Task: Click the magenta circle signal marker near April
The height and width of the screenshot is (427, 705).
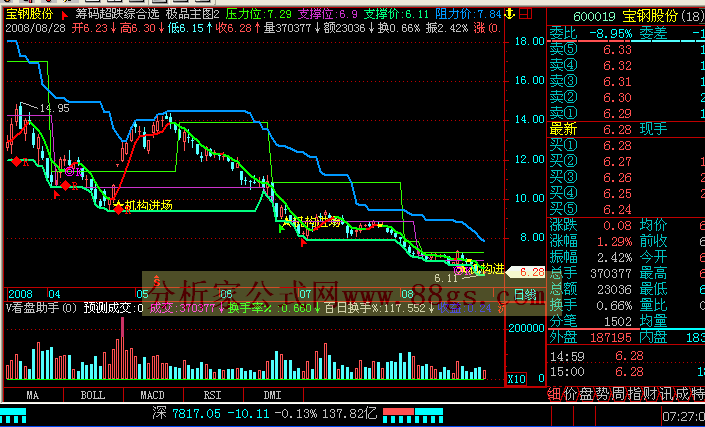Action: (69, 171)
